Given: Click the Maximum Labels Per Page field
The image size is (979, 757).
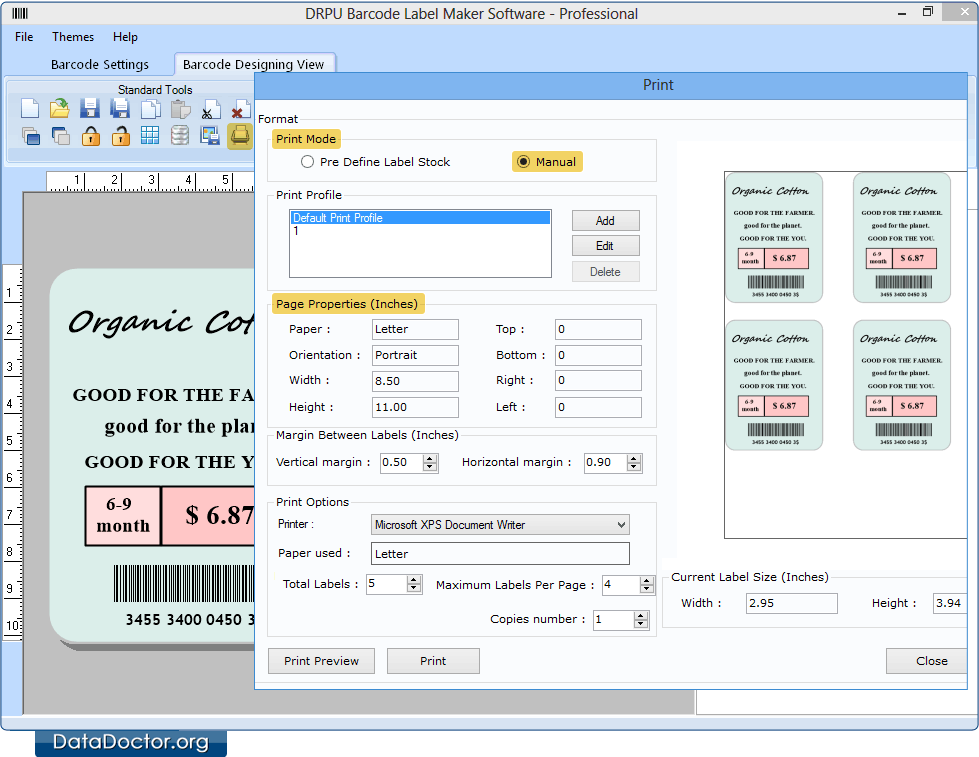Looking at the screenshot, I should click(x=621, y=585).
